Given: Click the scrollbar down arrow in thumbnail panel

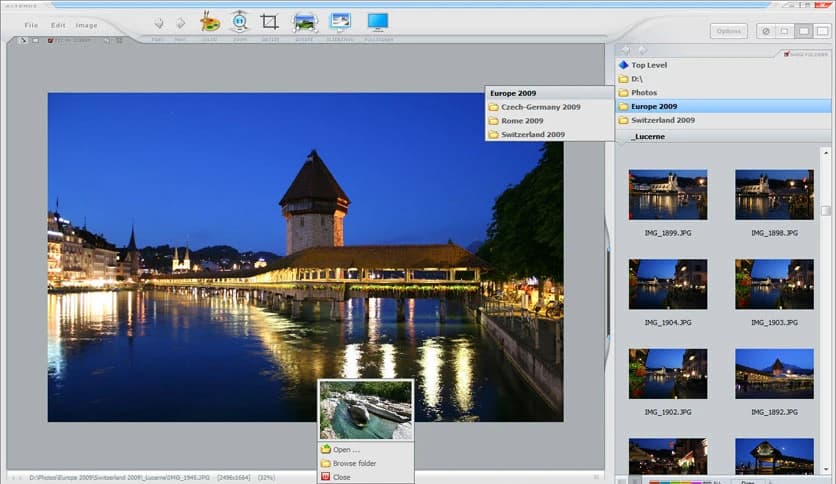Looking at the screenshot, I should click(x=826, y=469).
